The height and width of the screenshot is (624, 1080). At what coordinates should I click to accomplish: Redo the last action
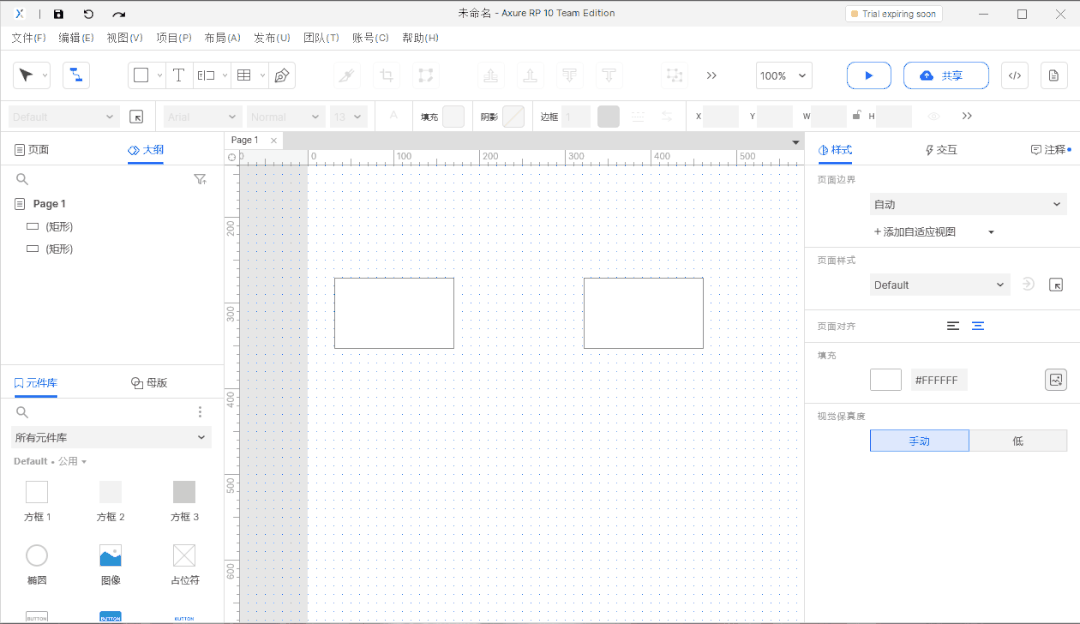[x=118, y=14]
